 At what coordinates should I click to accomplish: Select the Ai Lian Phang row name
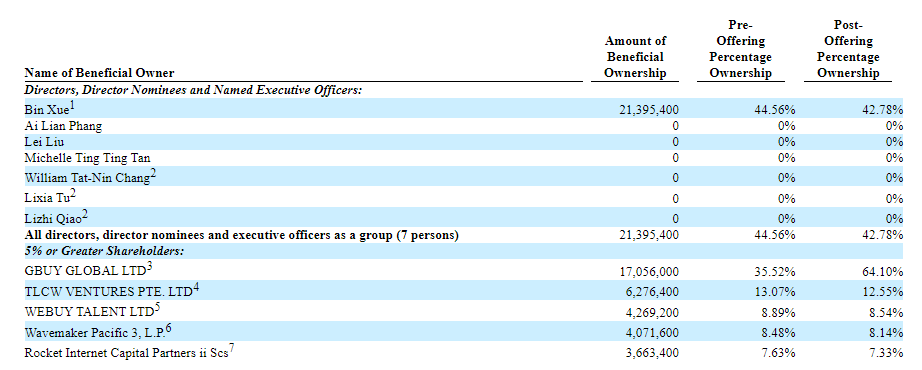click(63, 126)
